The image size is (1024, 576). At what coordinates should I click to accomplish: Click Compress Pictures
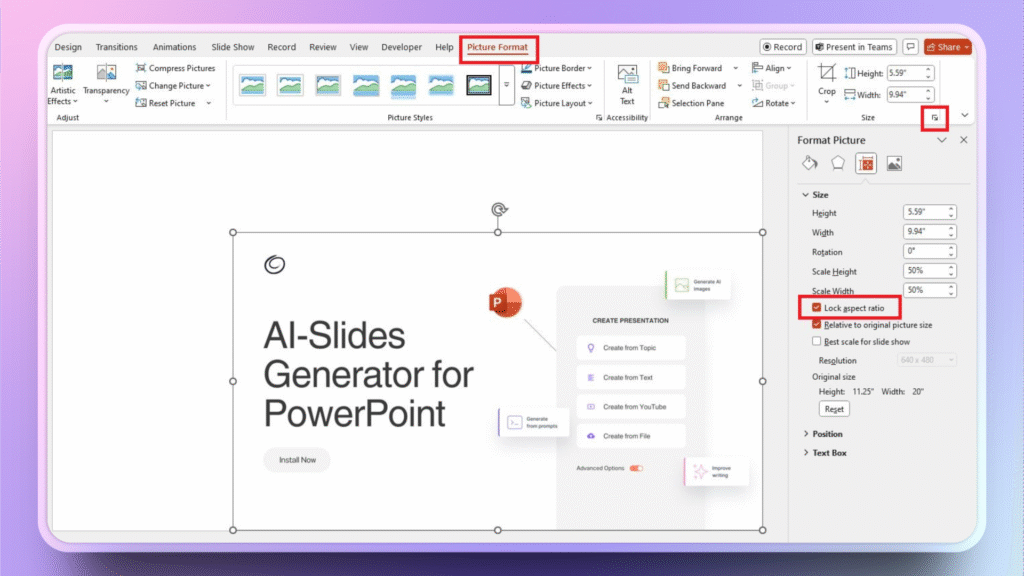[176, 67]
